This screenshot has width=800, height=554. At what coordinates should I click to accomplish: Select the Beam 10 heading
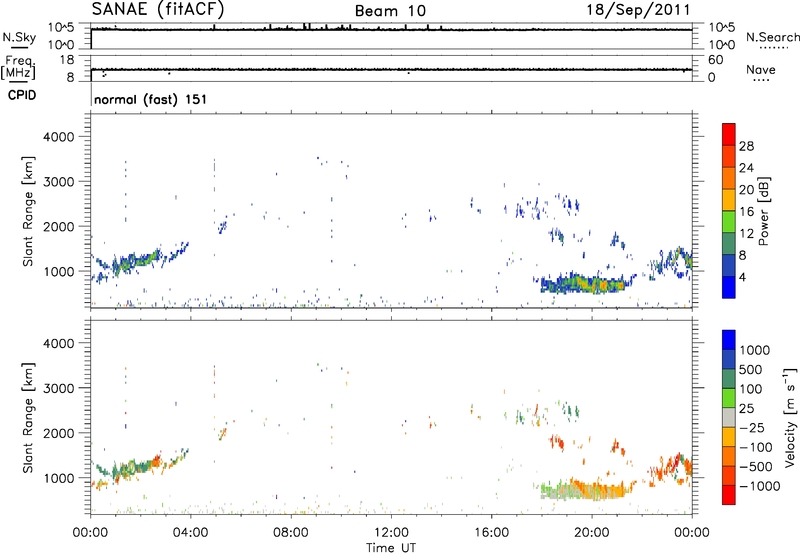click(390, 11)
